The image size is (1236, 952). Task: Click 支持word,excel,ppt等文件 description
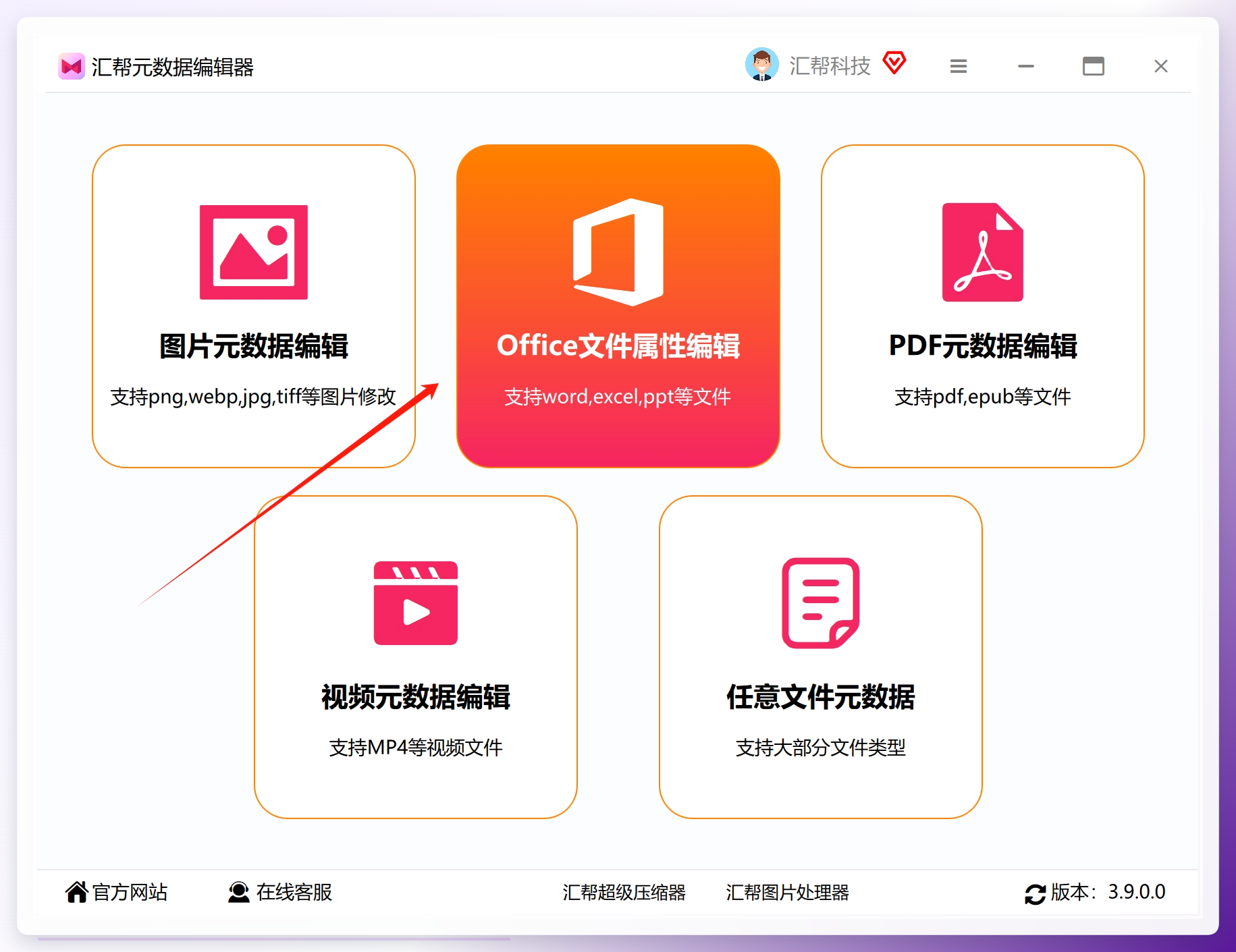click(618, 397)
